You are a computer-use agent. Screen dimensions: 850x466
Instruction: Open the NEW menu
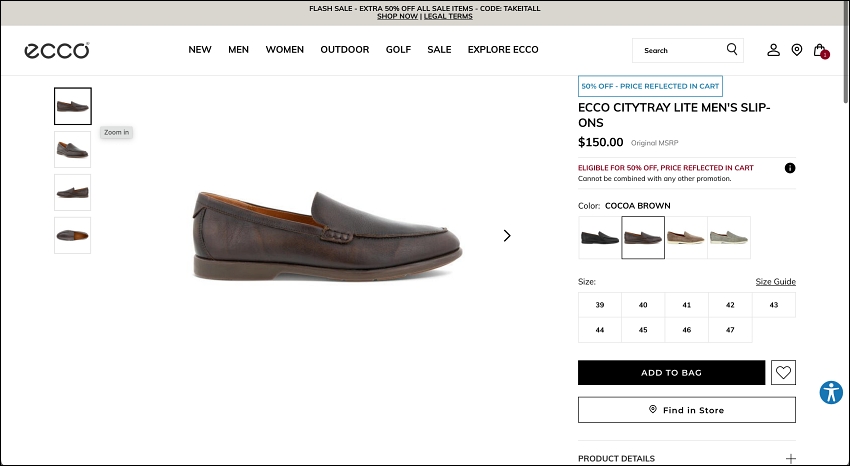tap(200, 49)
